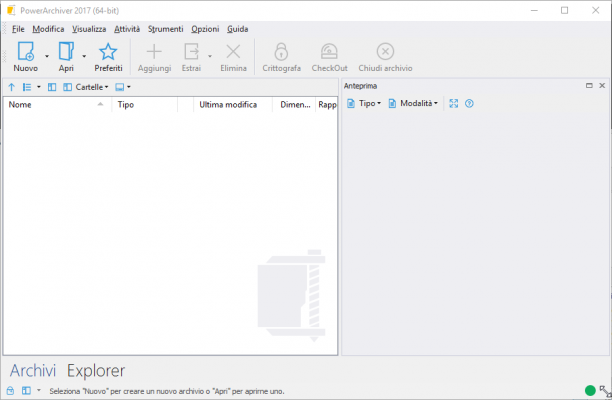Click the Elimina delete icon
This screenshot has width=612, height=400.
tap(233, 52)
